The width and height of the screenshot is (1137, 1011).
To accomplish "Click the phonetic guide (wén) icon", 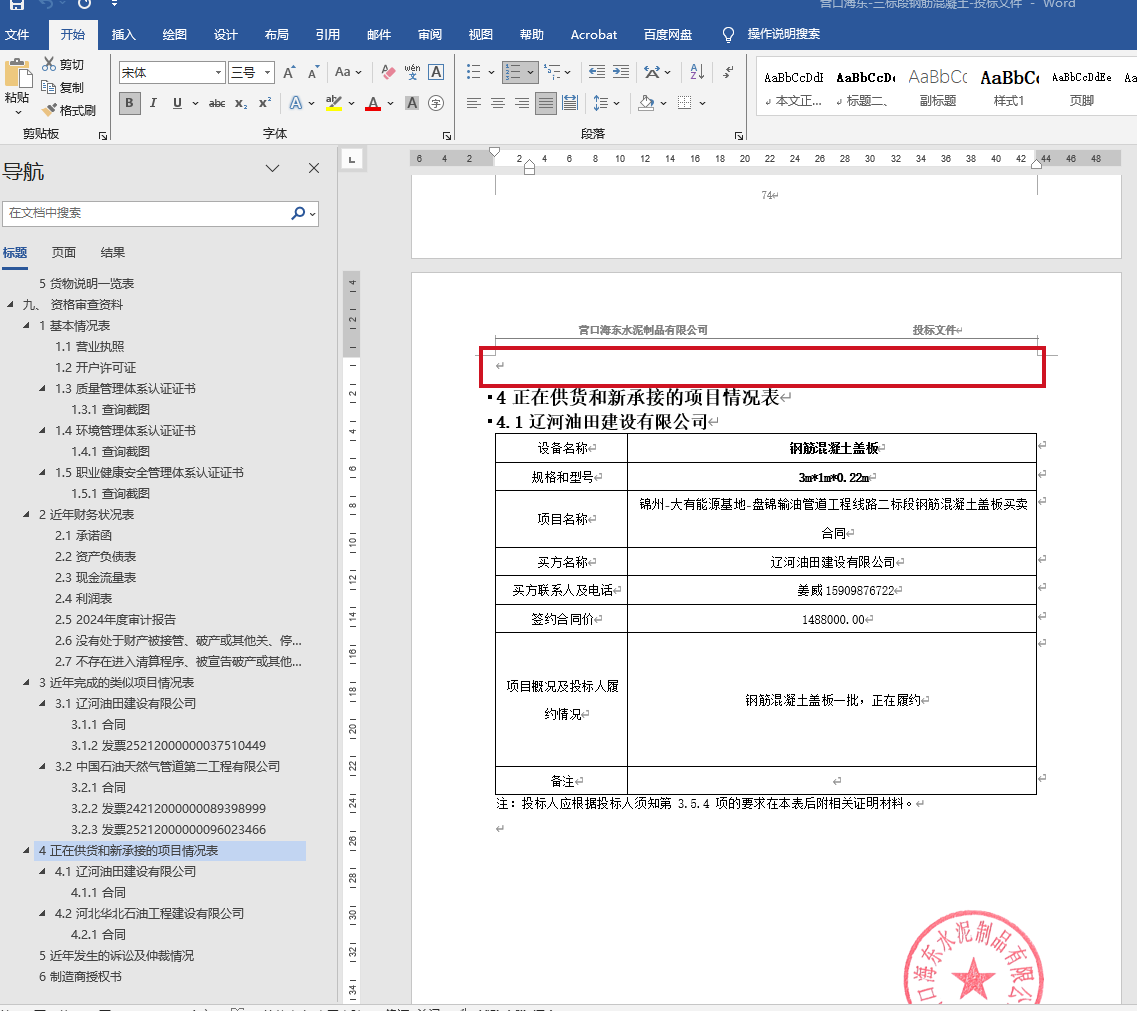I will (x=412, y=73).
